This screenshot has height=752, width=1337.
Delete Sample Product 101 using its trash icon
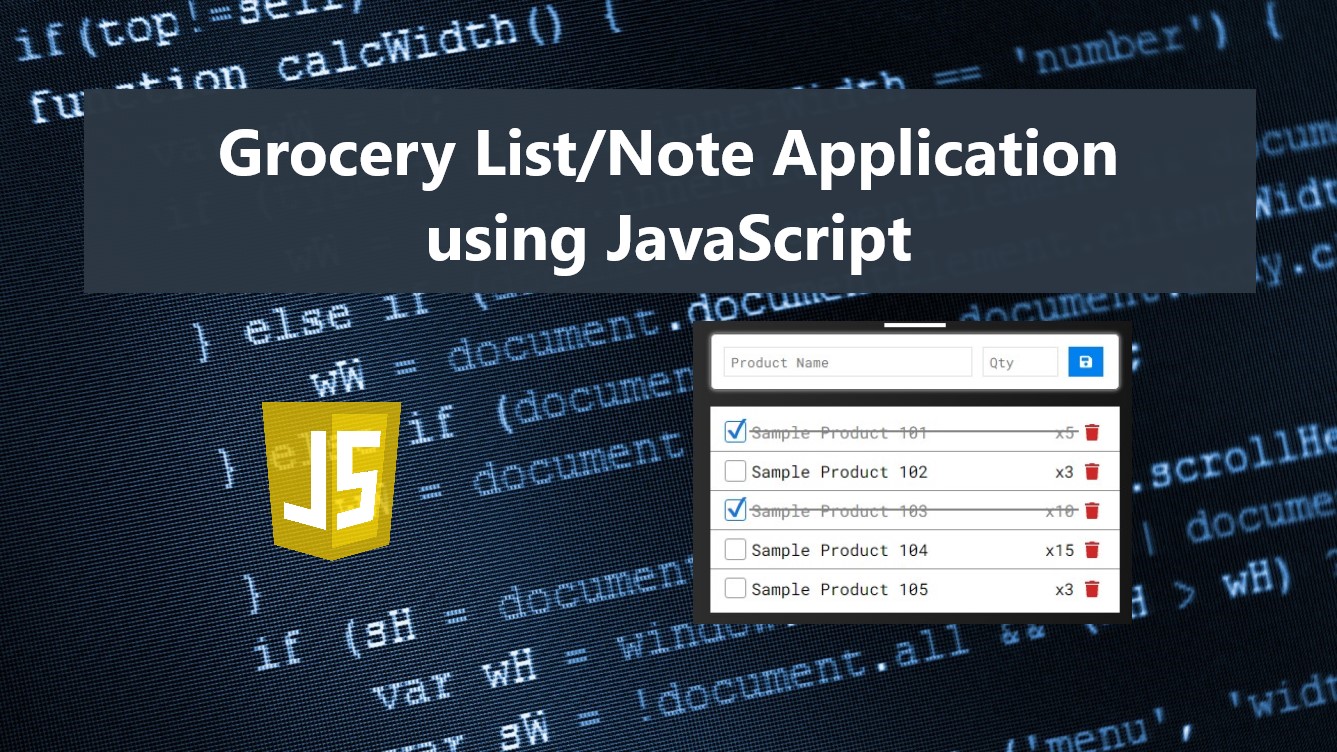click(x=1091, y=431)
